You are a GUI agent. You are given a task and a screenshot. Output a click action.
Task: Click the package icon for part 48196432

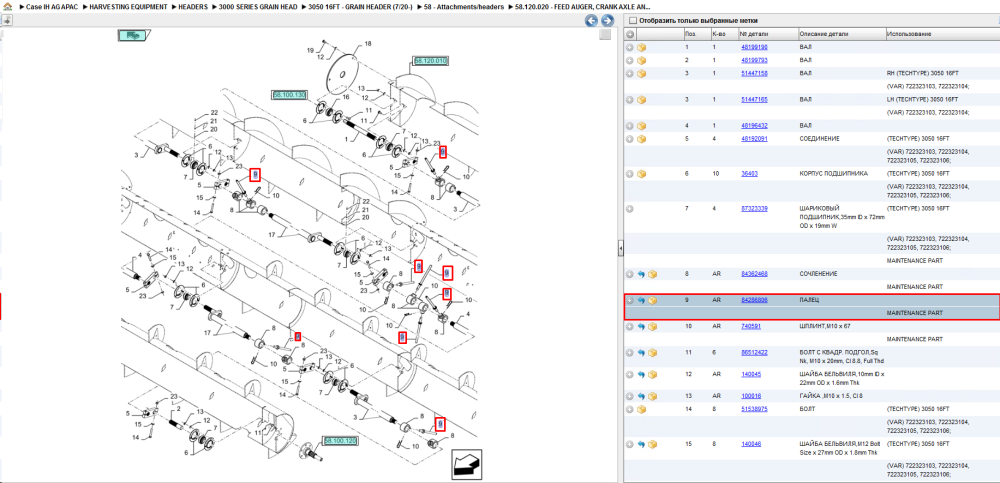click(x=642, y=126)
